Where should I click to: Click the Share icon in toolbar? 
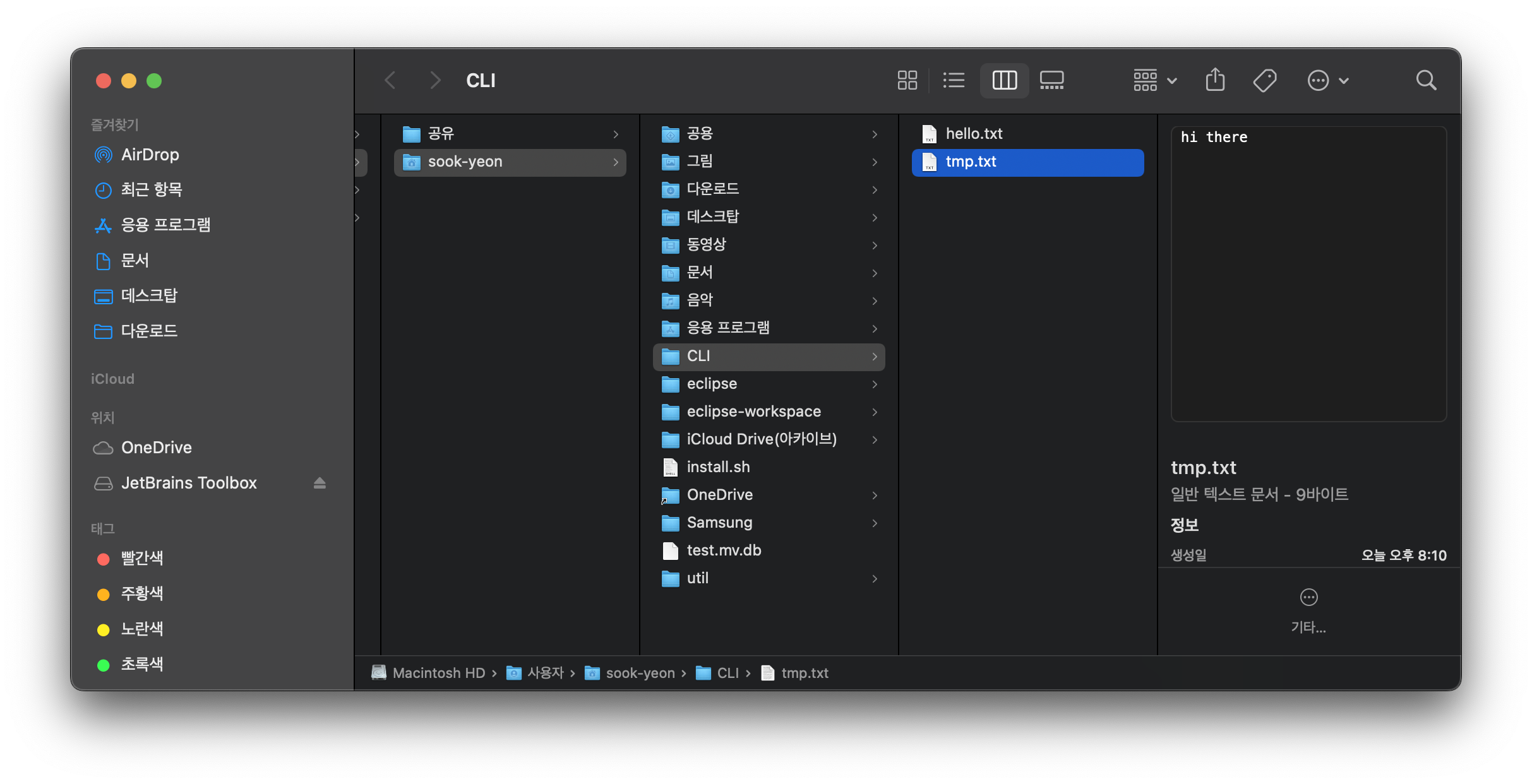coord(1215,80)
